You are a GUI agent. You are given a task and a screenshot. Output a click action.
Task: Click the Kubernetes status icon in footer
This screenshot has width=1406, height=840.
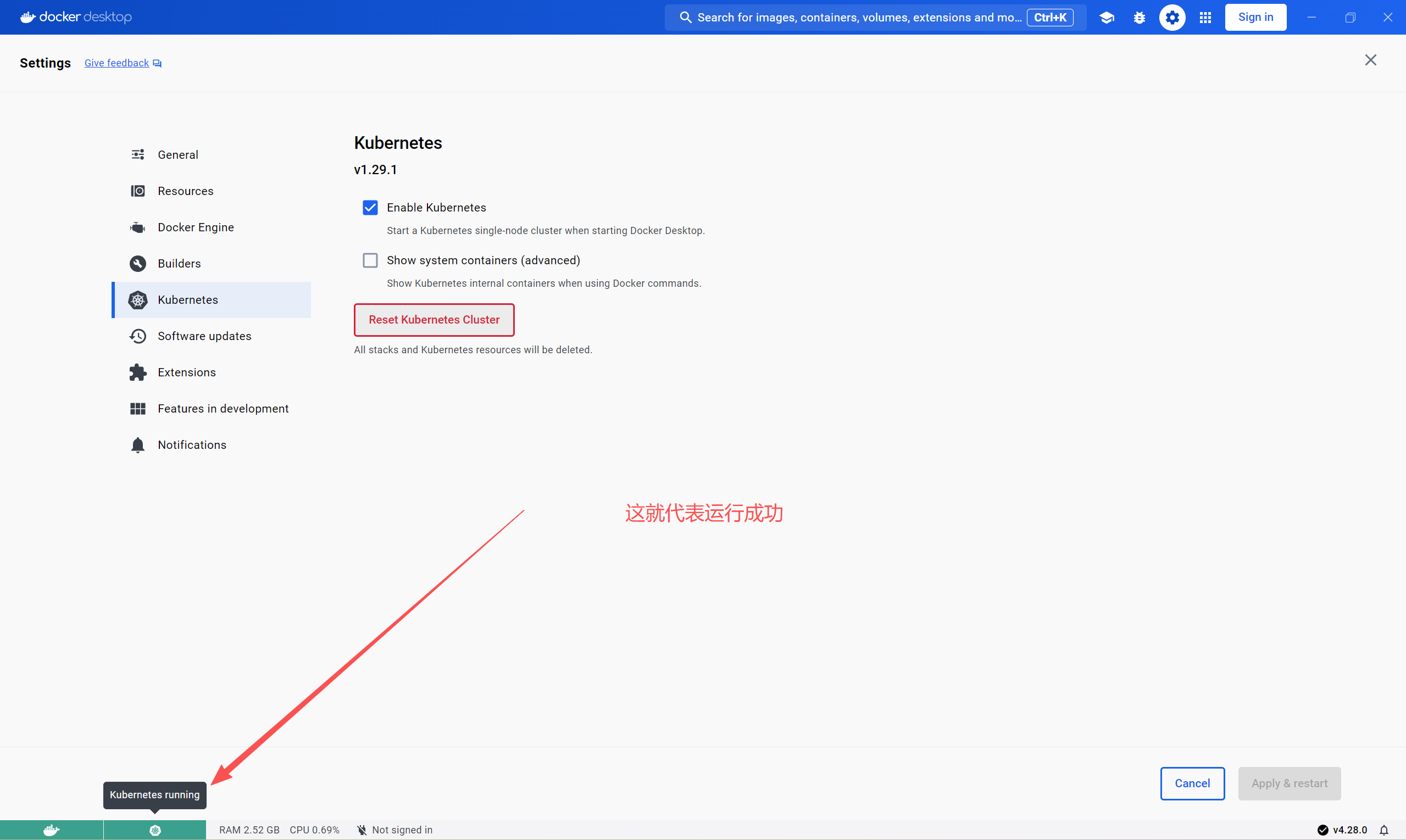[154, 830]
